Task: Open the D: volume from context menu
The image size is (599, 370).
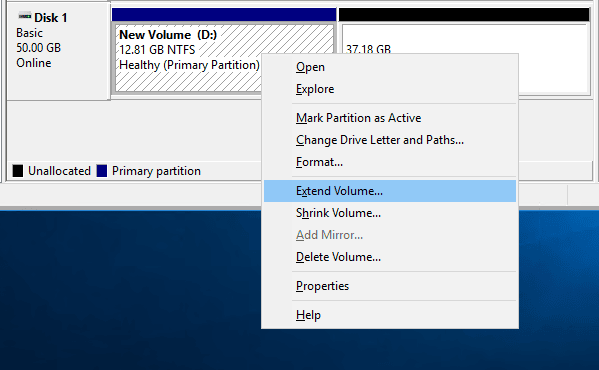Action: (390, 67)
